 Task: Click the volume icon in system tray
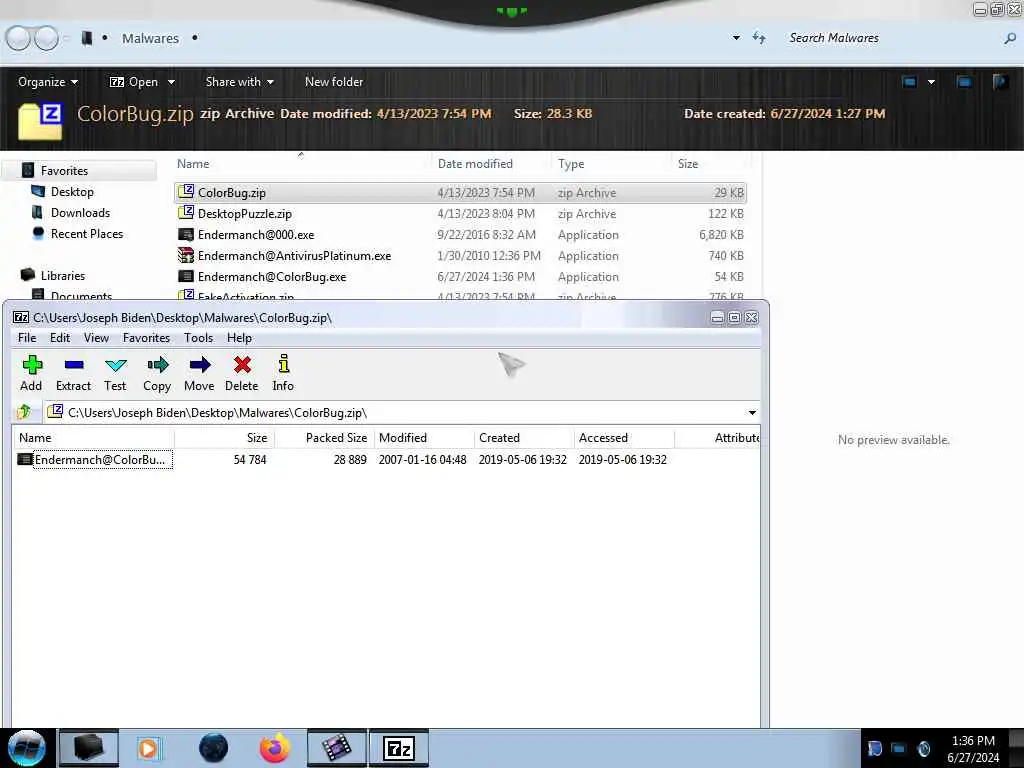(923, 748)
